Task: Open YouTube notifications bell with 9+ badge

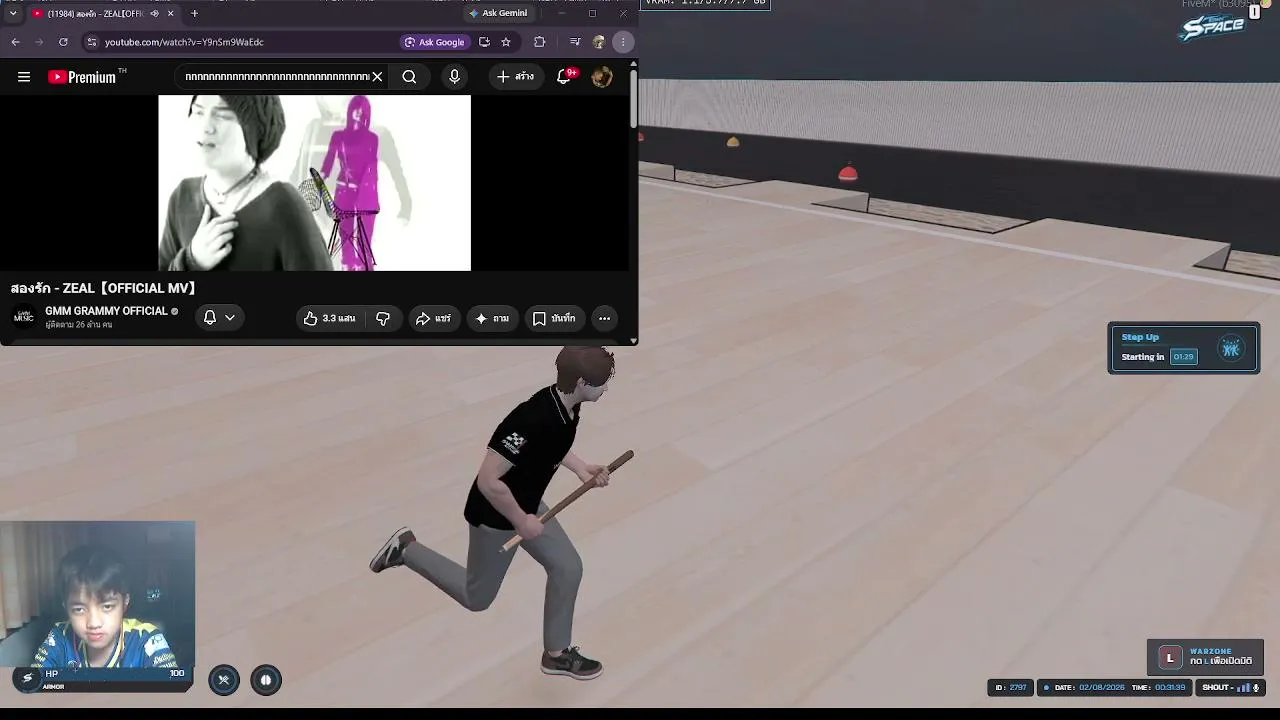Action: coord(565,77)
